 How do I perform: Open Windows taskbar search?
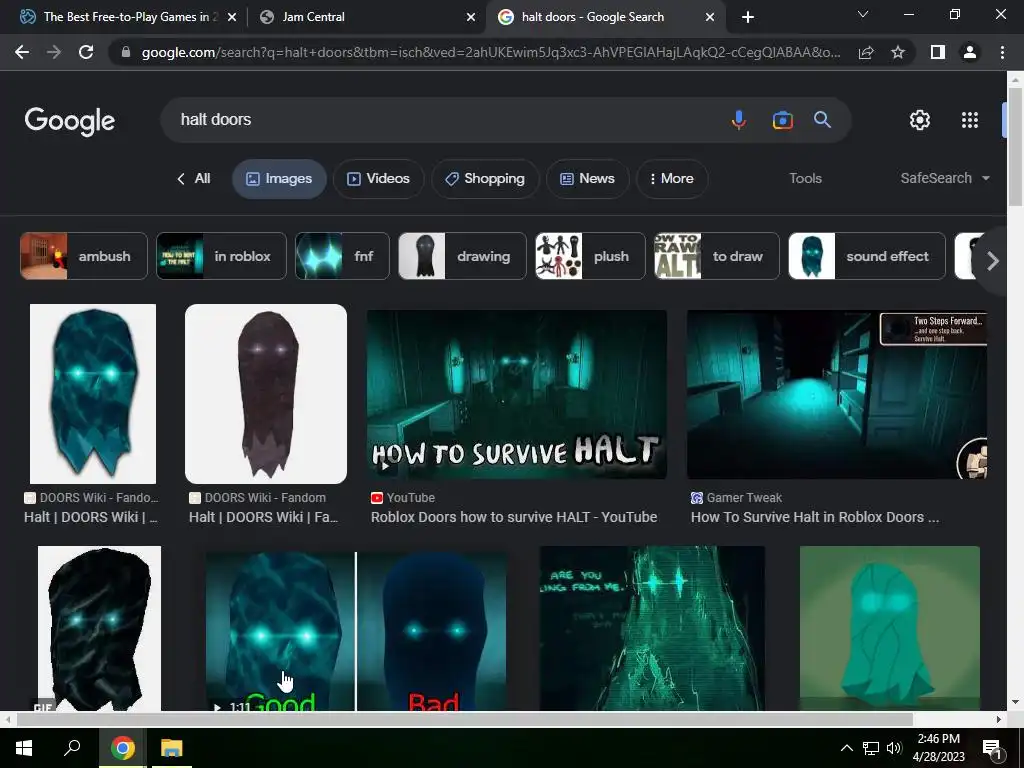[72, 748]
